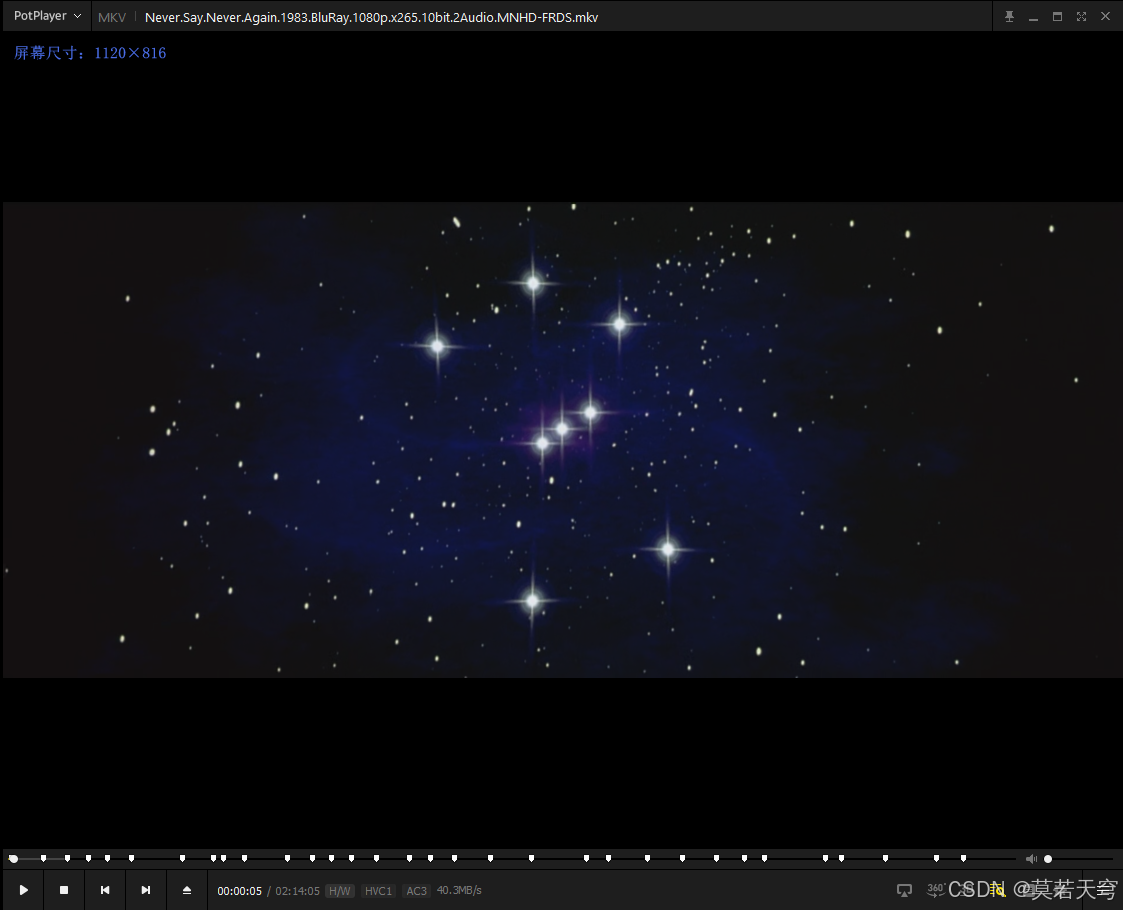Click the 40.3MB/s bitrate readout

459,890
